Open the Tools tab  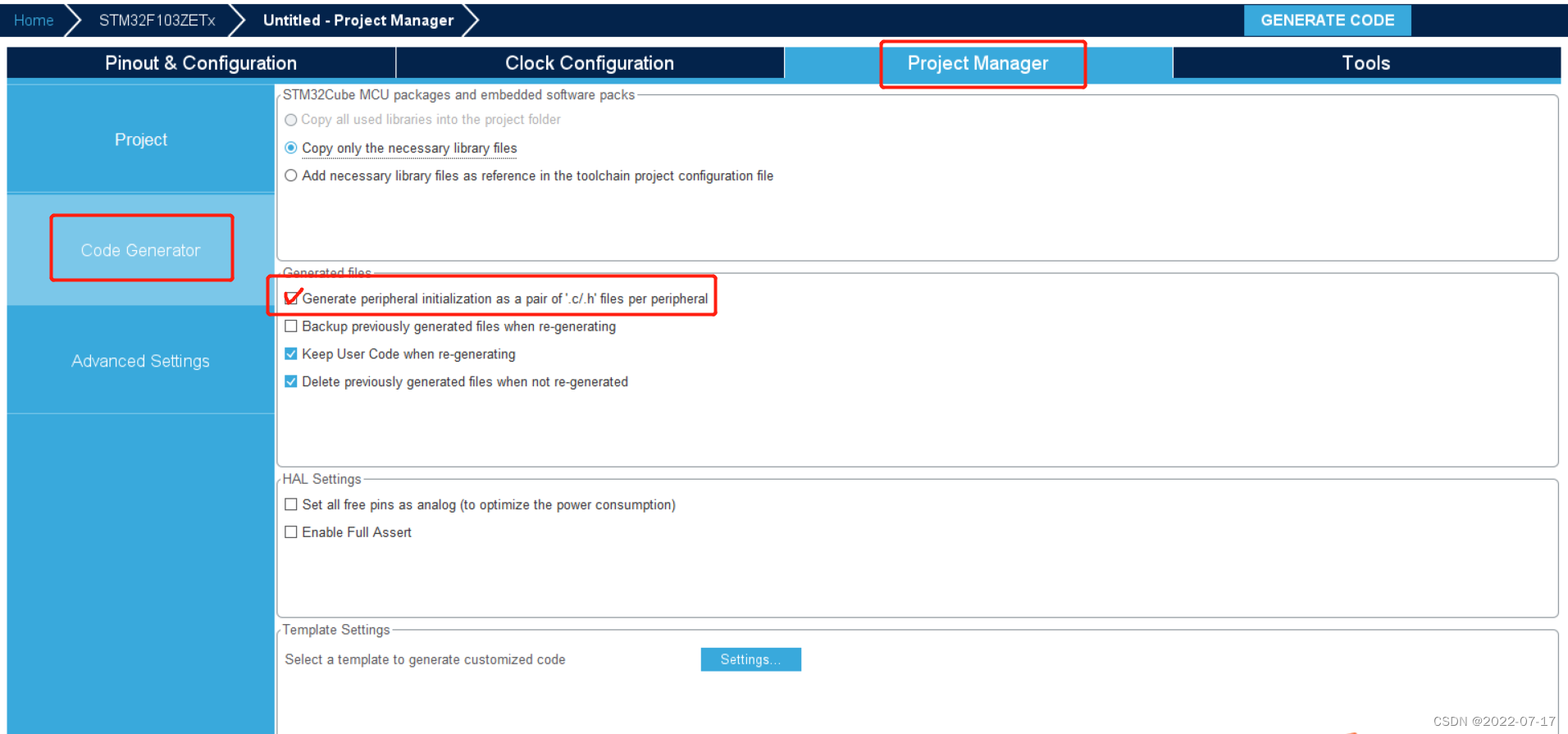tap(1366, 63)
